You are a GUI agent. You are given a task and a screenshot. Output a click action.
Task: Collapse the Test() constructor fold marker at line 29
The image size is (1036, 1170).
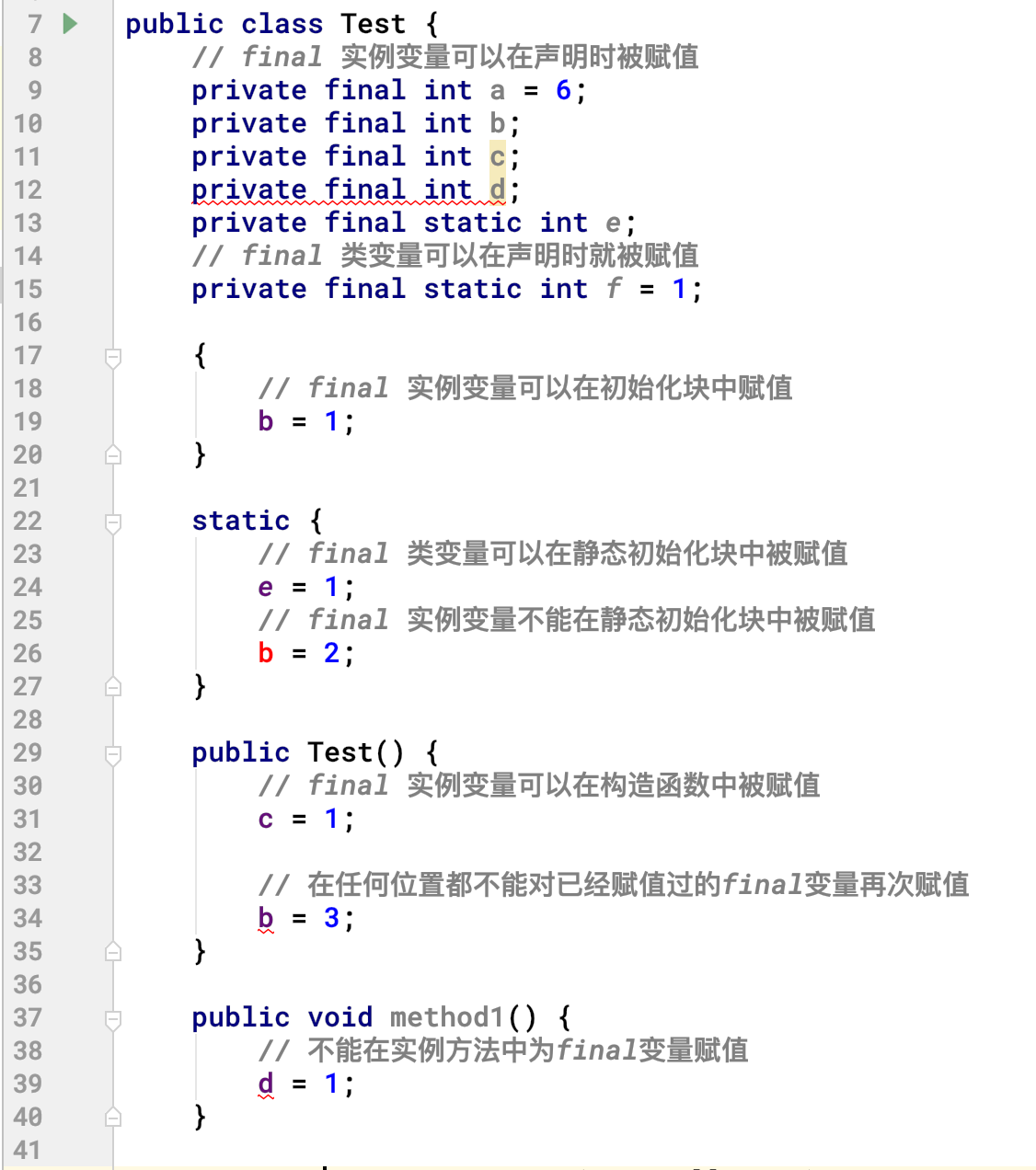(x=113, y=754)
